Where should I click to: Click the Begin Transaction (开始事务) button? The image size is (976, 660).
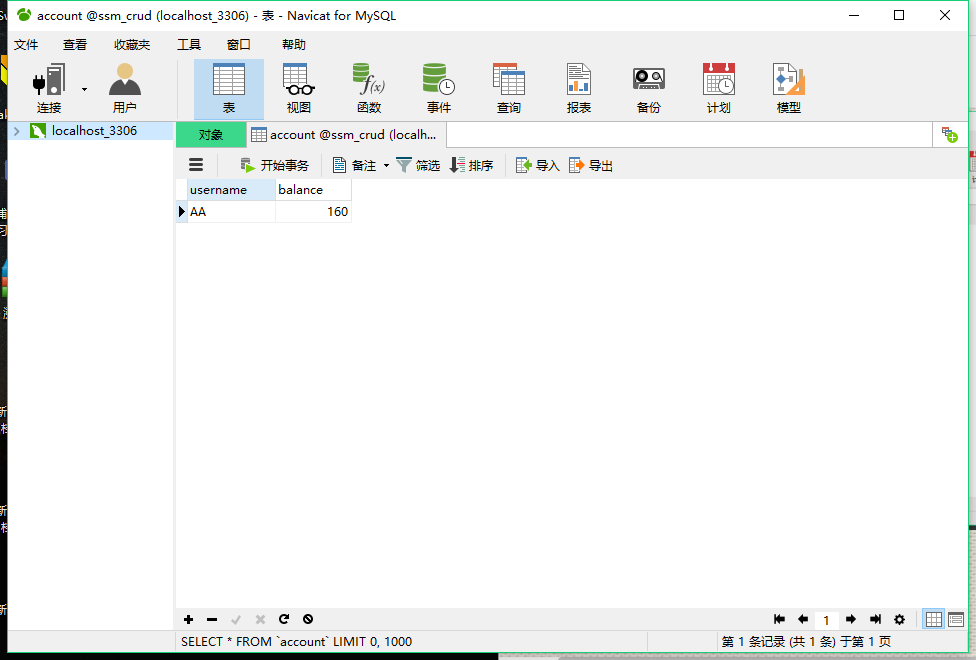point(274,165)
